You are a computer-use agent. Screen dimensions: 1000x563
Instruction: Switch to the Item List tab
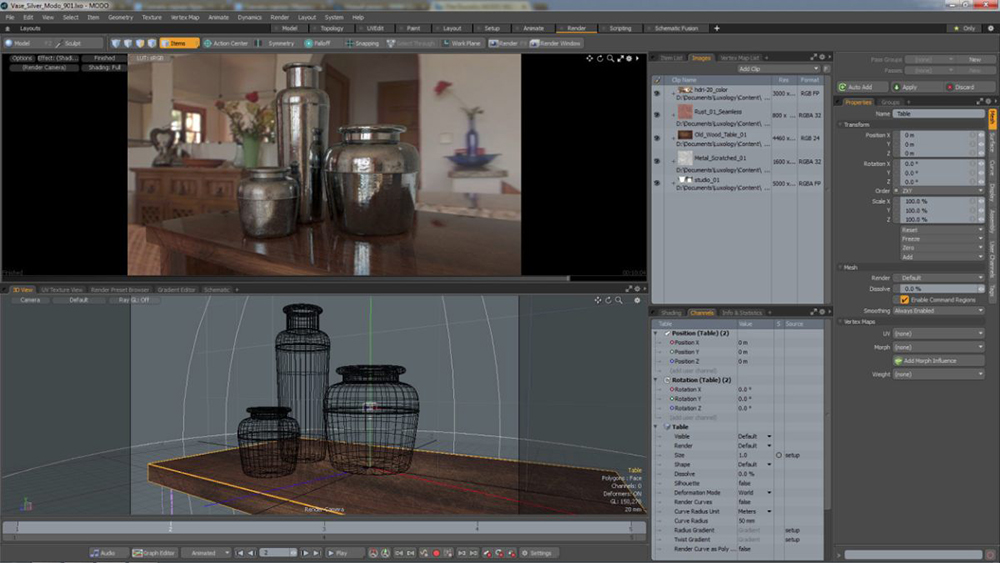(x=670, y=58)
